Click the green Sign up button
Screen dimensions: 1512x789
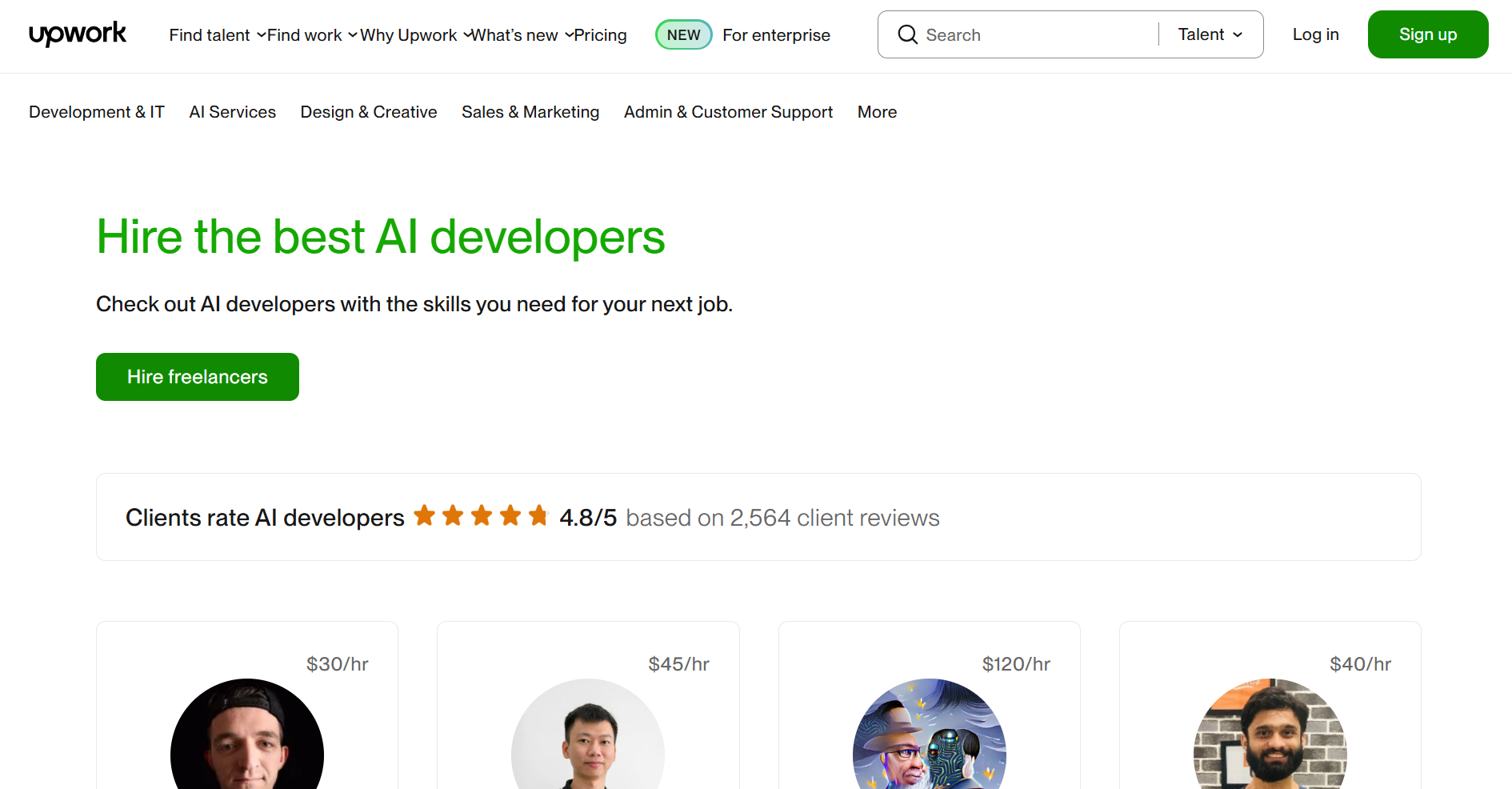1427,34
